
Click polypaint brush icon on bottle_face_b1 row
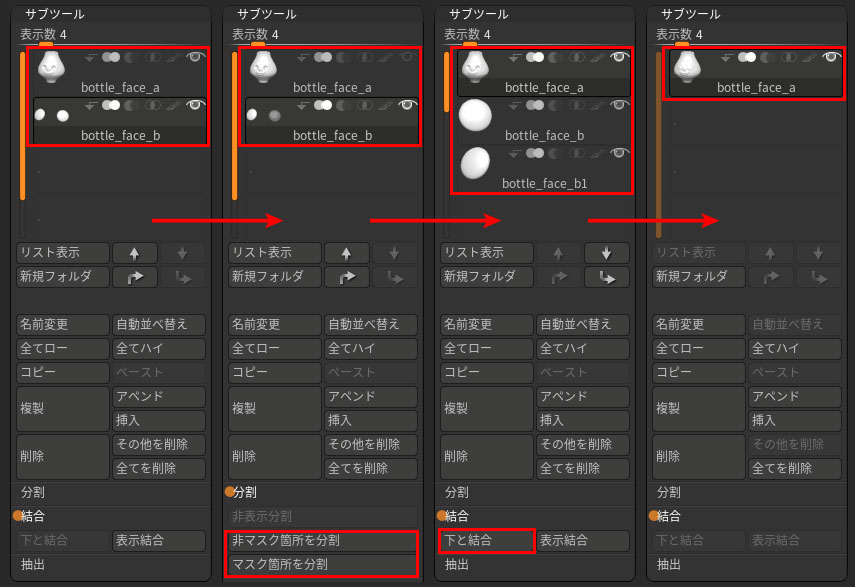(598, 153)
